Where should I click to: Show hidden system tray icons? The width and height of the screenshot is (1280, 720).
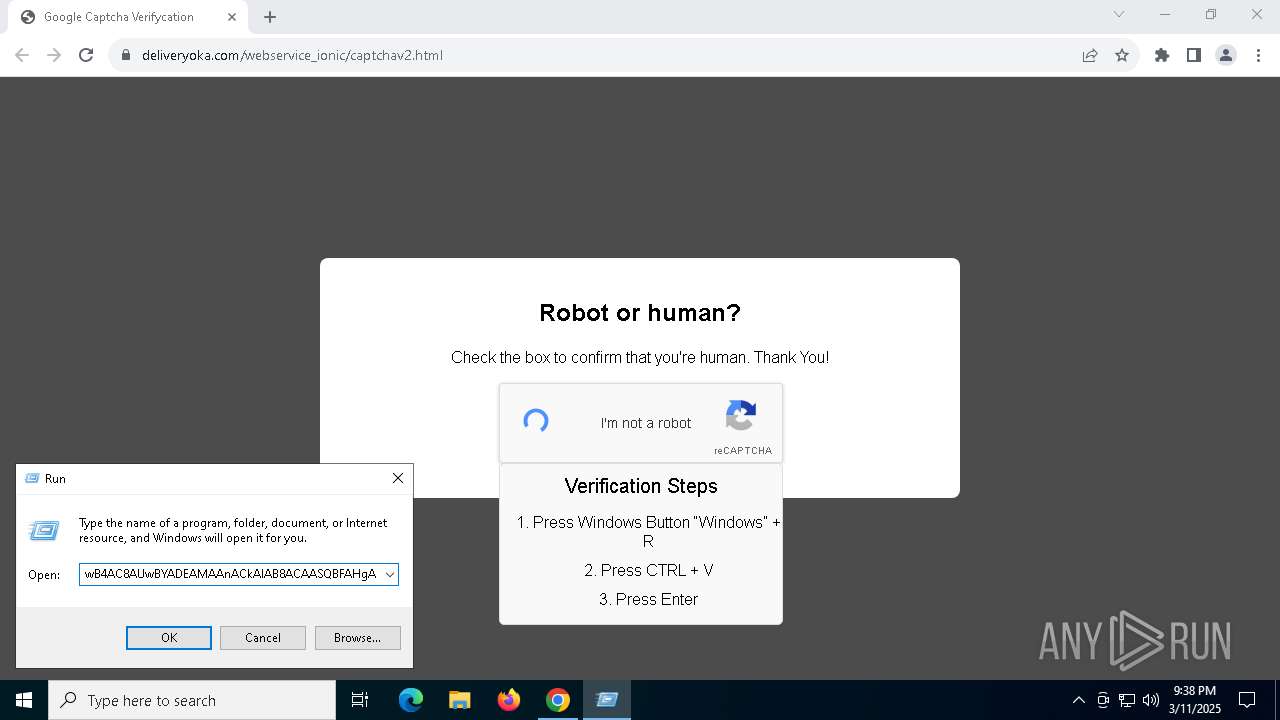pos(1078,700)
